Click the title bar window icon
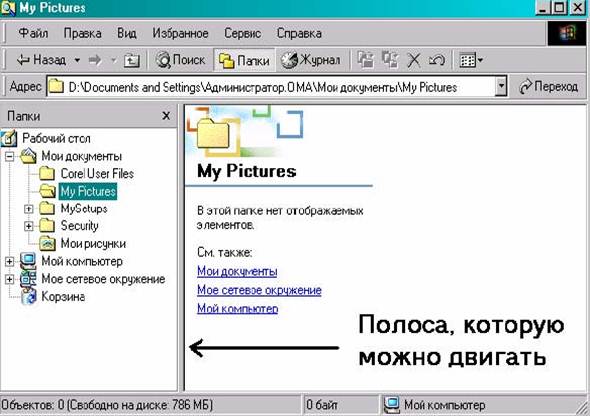The height and width of the screenshot is (416, 590). pos(8,8)
